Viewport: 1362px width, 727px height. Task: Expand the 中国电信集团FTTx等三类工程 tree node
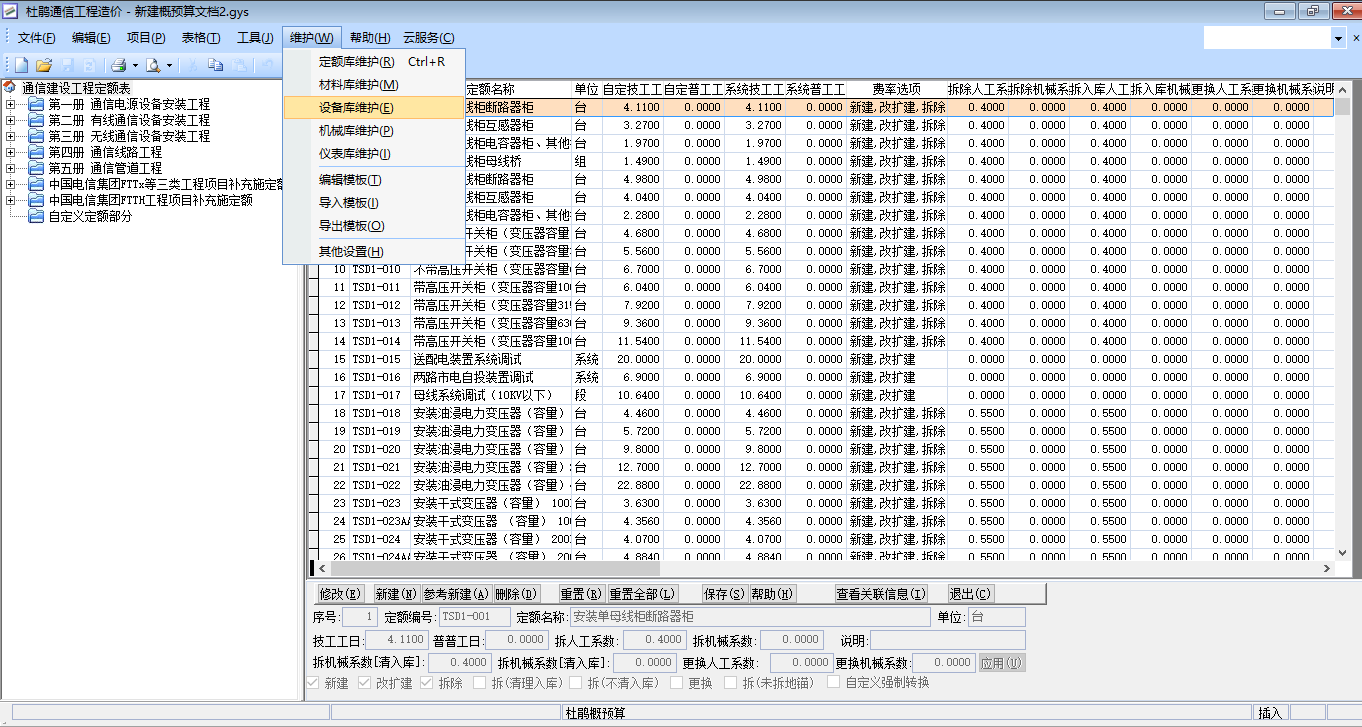click(11, 184)
